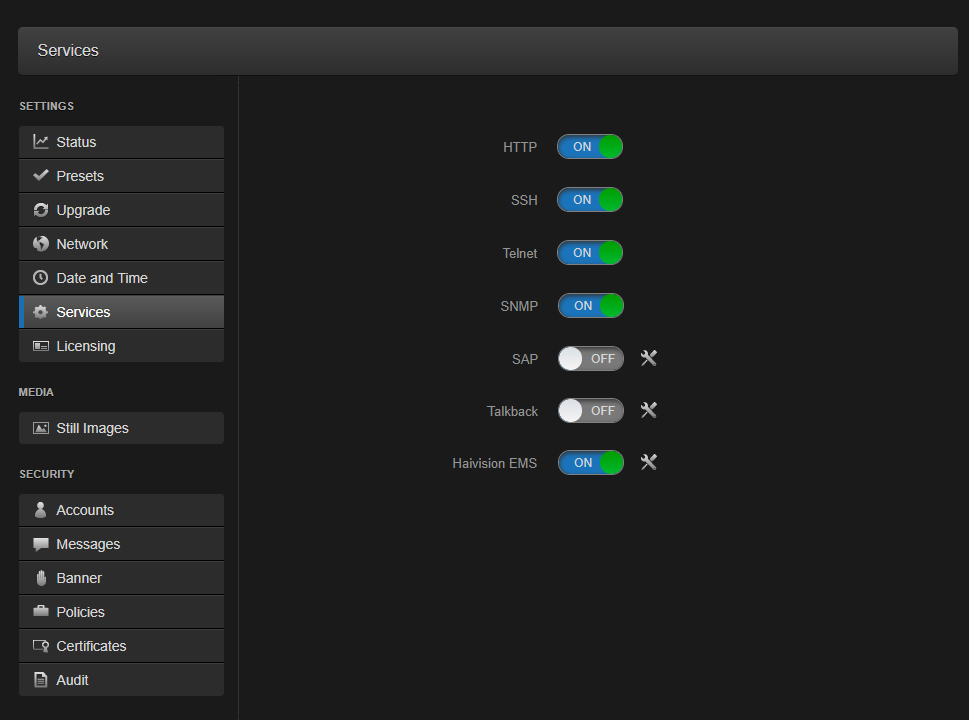Toggle SNMP service off

click(590, 306)
